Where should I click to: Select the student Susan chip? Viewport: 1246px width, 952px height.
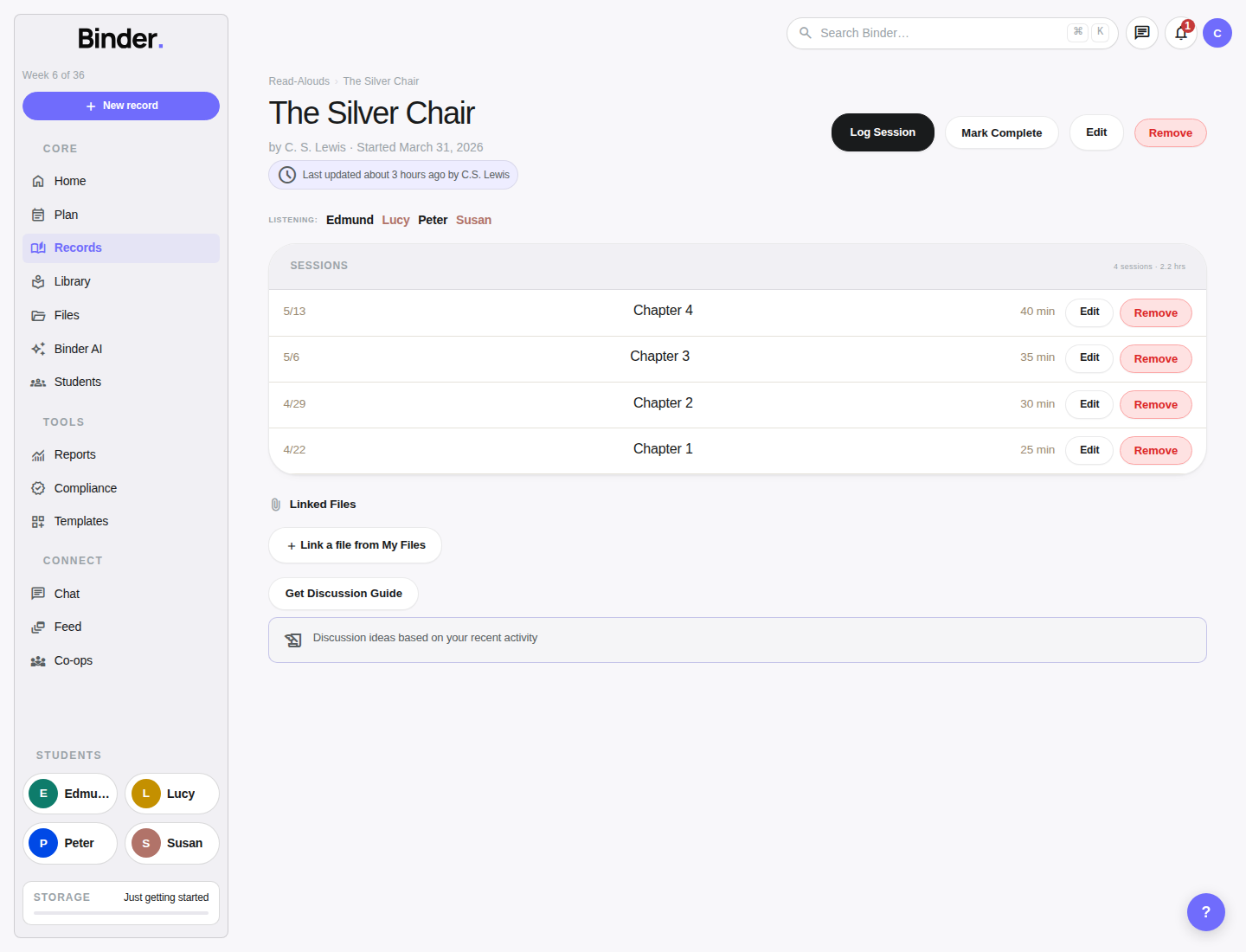click(x=172, y=843)
